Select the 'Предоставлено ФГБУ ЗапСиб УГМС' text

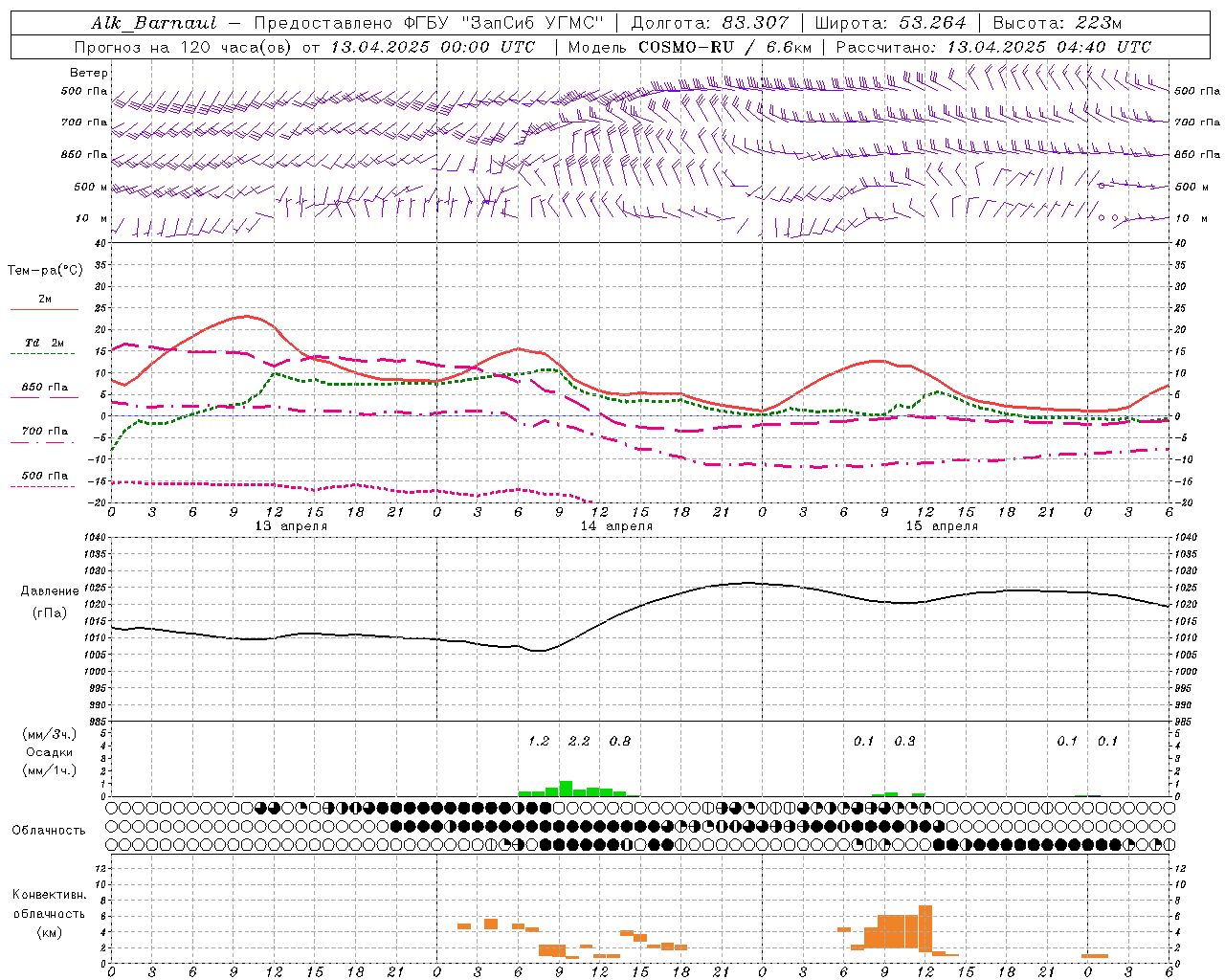coord(429,23)
